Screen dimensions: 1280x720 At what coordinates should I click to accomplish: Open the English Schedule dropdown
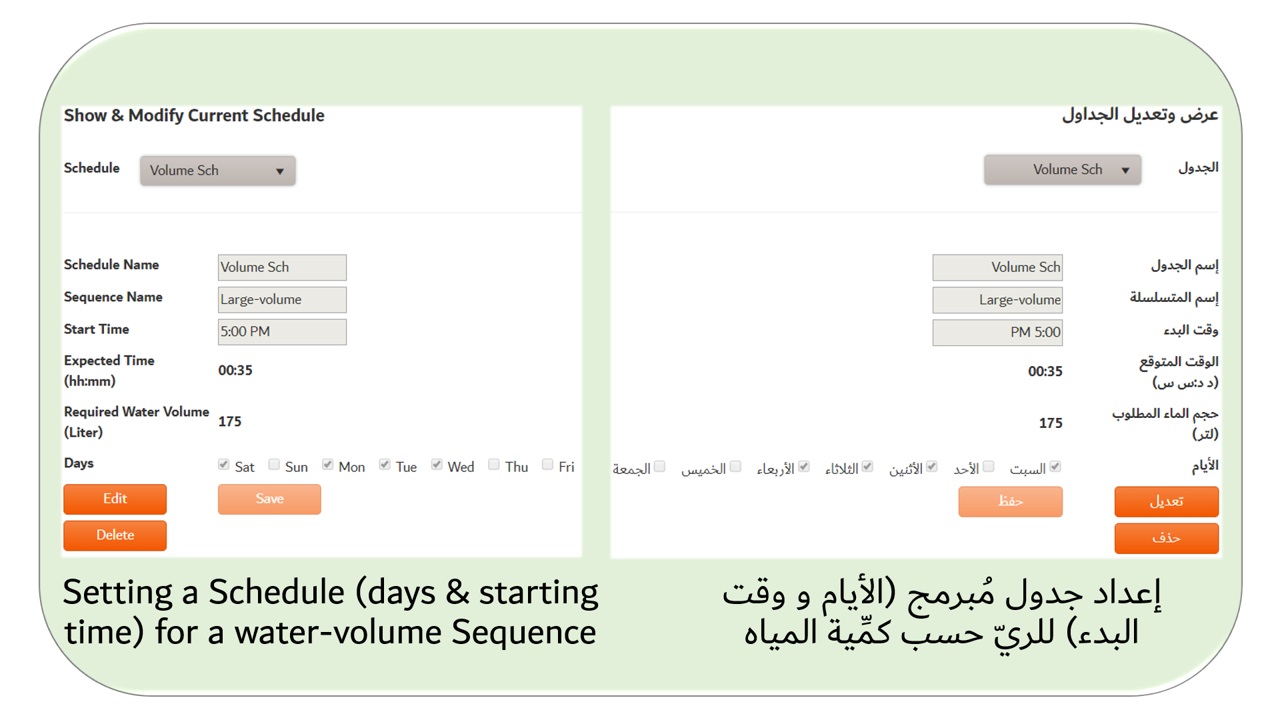tap(218, 171)
